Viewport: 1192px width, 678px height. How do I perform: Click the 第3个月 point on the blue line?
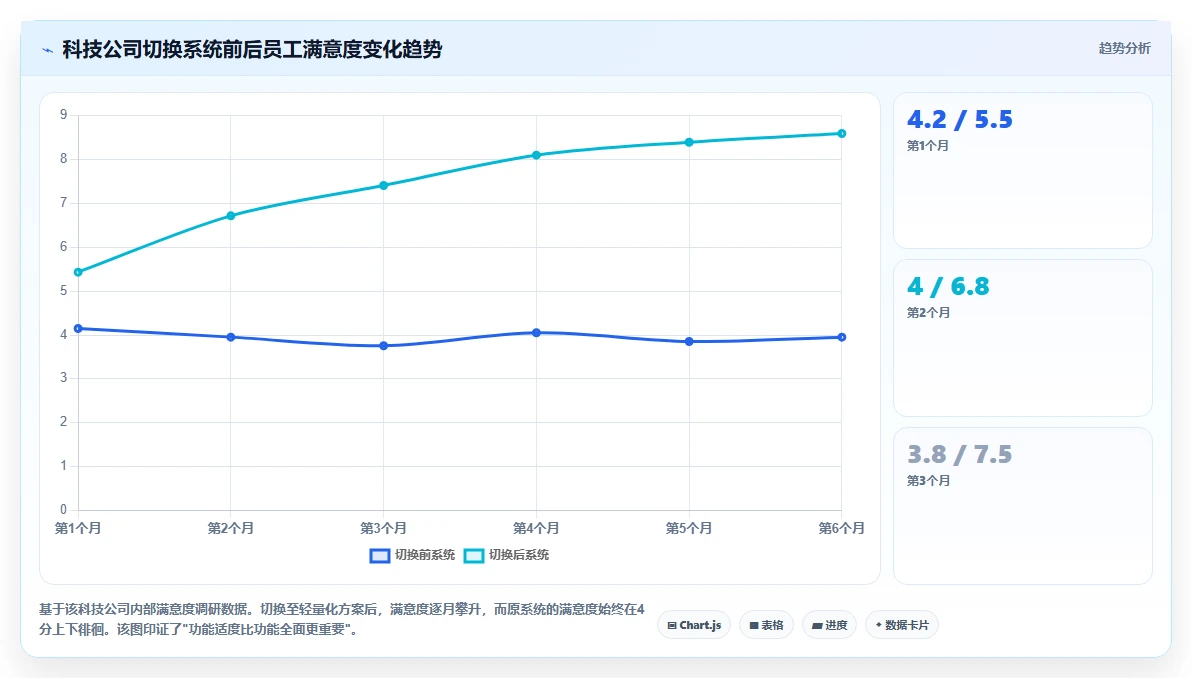(383, 346)
